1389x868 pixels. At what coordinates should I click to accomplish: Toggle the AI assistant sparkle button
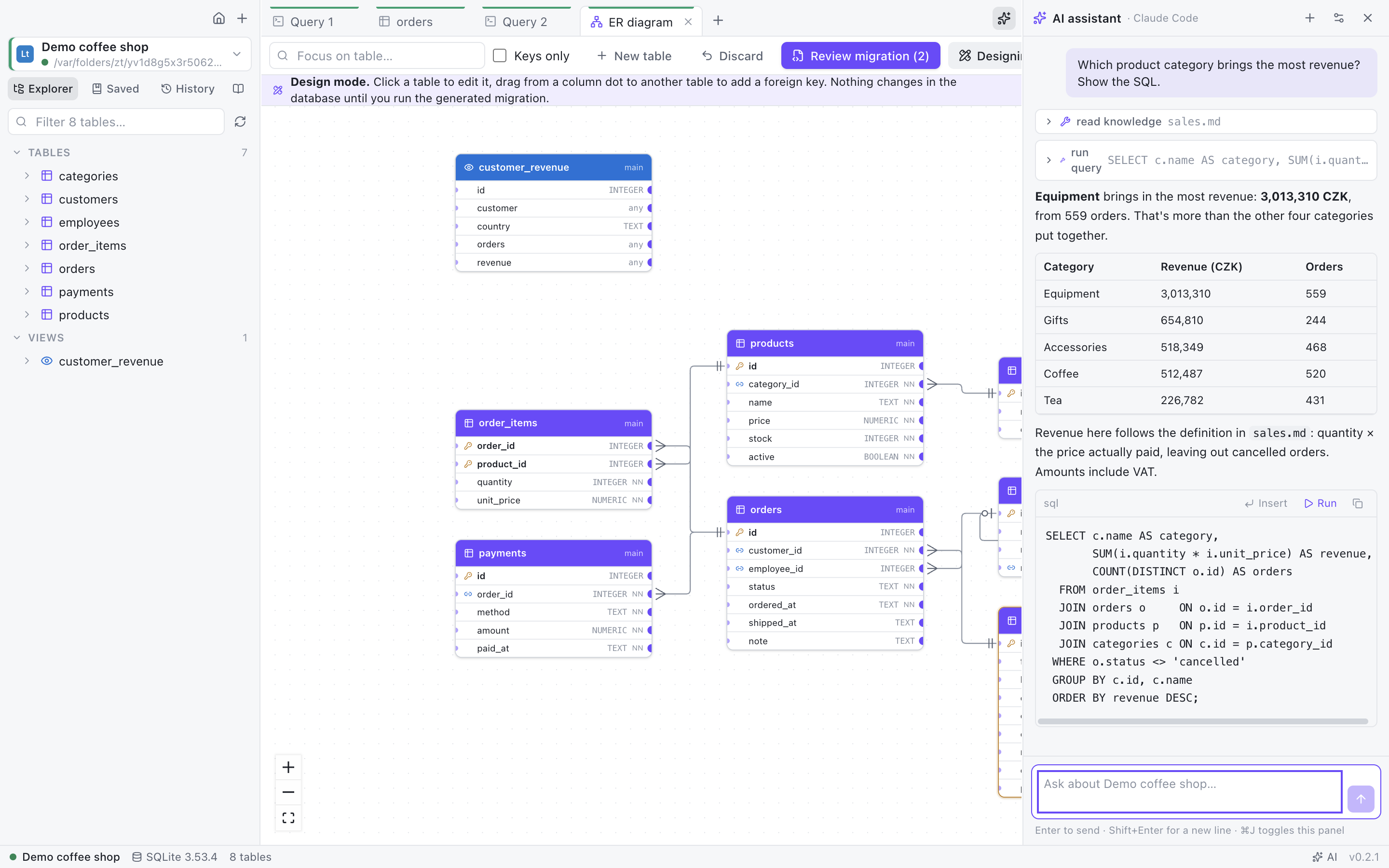[1004, 18]
